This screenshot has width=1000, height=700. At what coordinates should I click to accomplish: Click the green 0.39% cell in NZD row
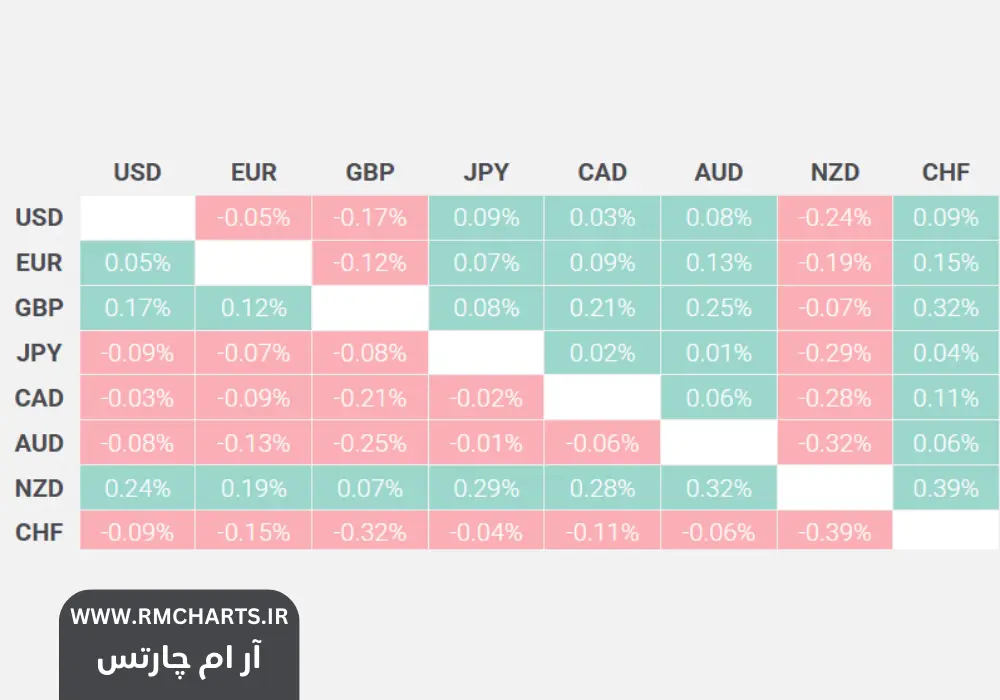[x=946, y=488]
